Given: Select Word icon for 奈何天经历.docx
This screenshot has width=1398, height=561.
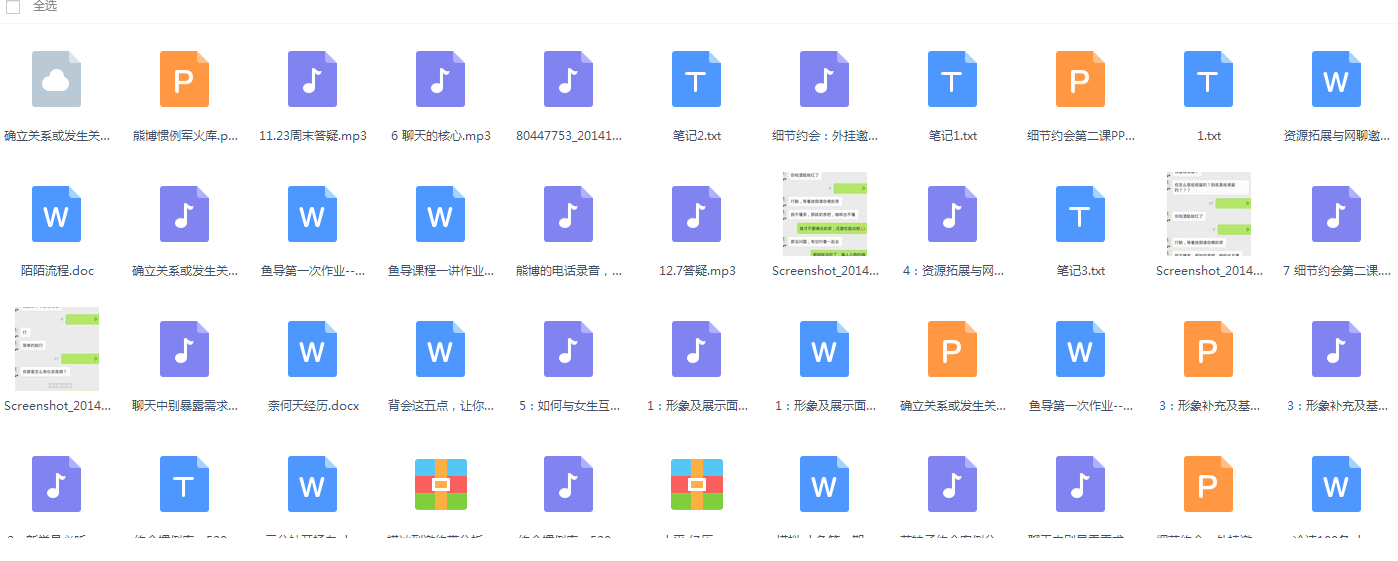Looking at the screenshot, I should (312, 349).
